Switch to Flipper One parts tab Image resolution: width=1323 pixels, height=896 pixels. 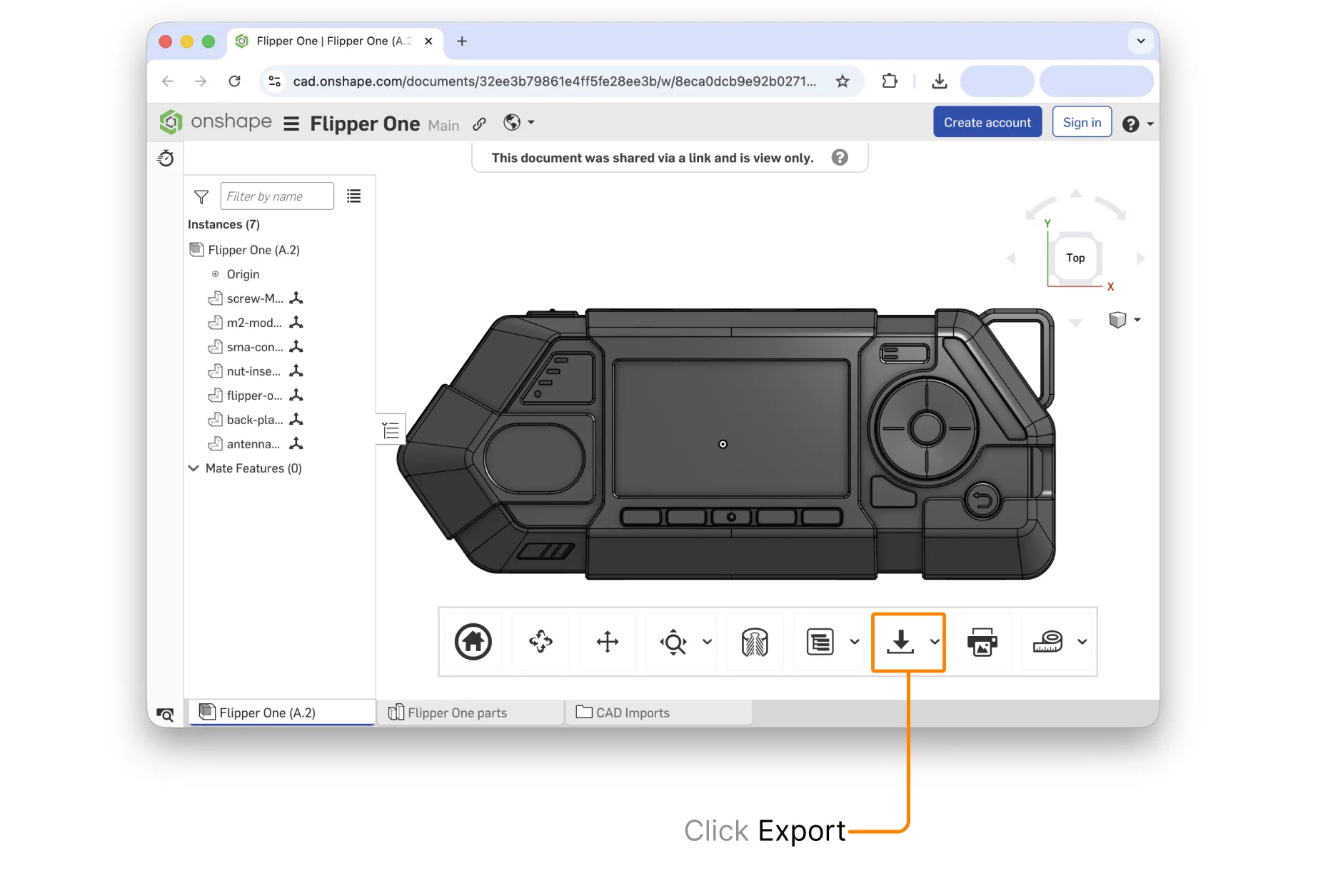point(470,713)
